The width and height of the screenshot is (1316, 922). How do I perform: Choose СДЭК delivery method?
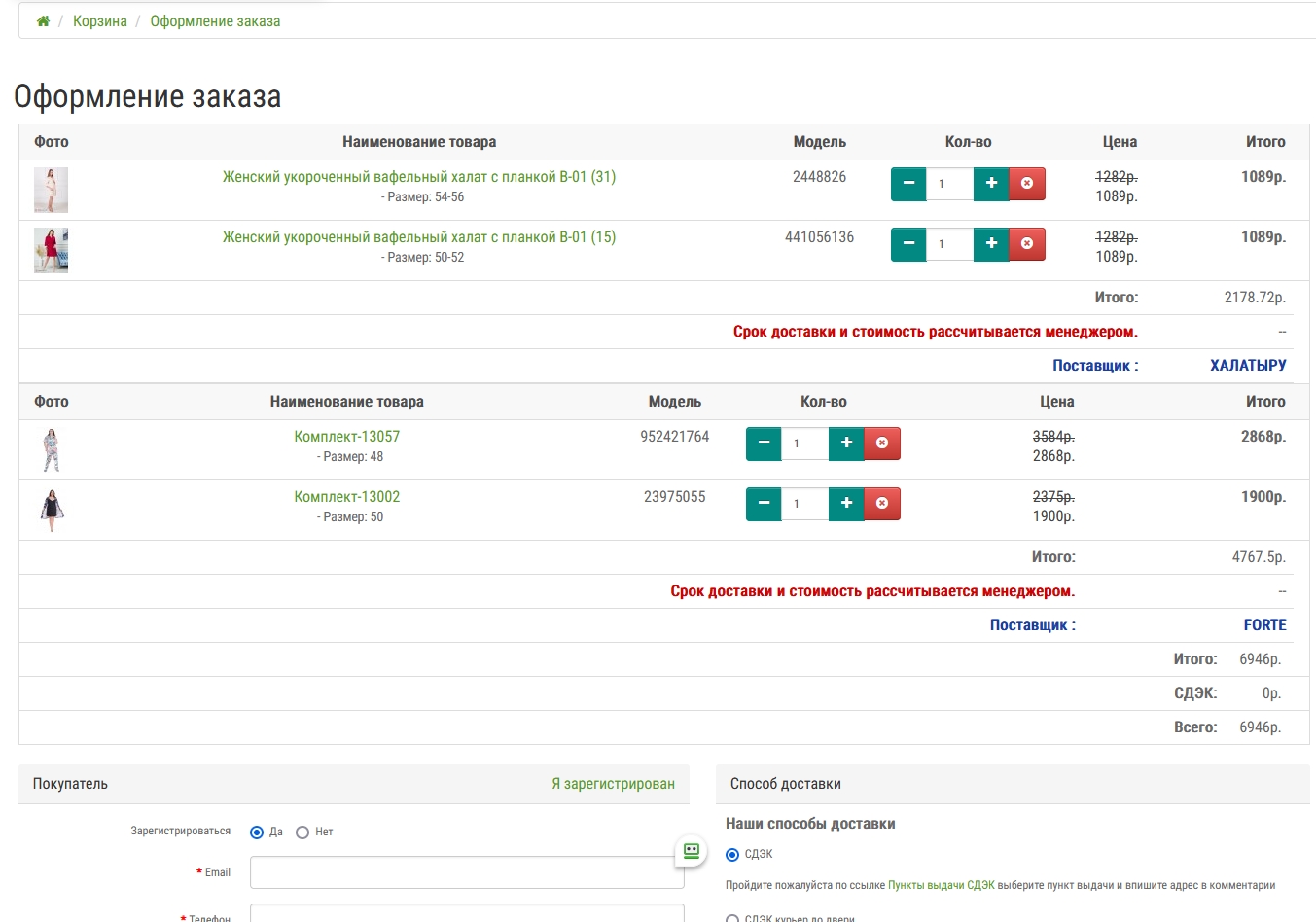coord(732,855)
